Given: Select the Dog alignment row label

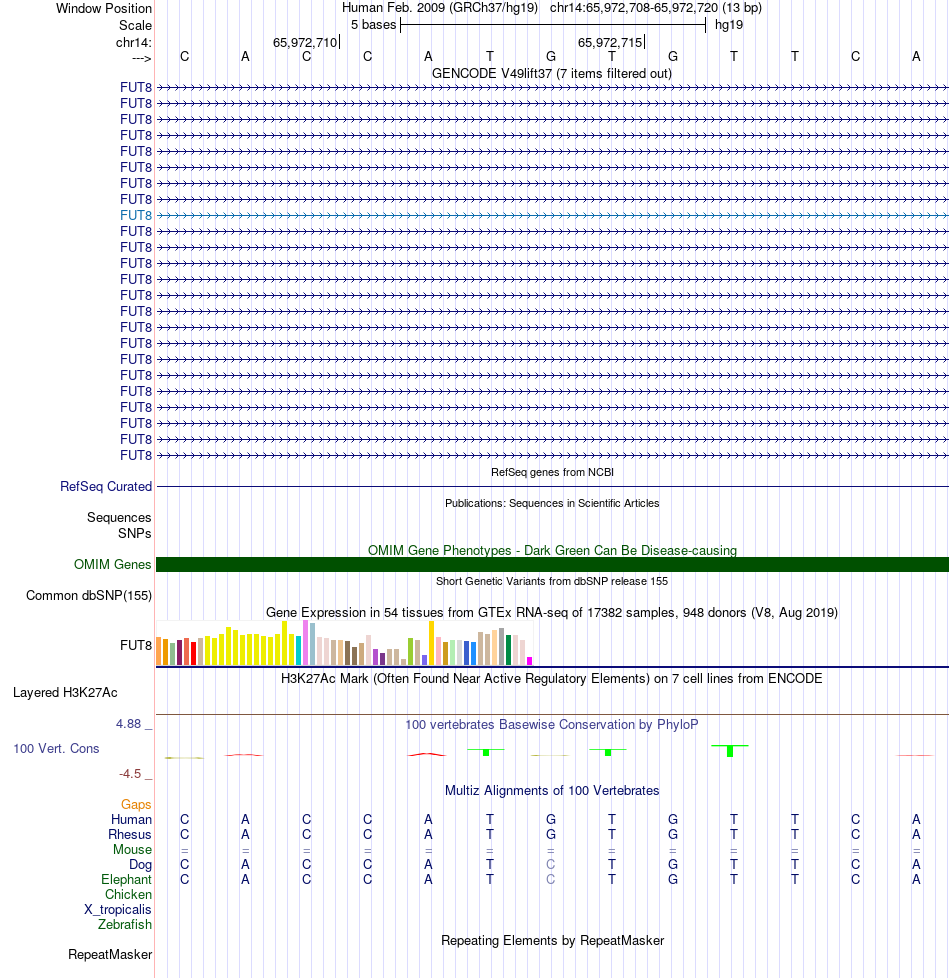Looking at the screenshot, I should pyautogui.click(x=140, y=864).
